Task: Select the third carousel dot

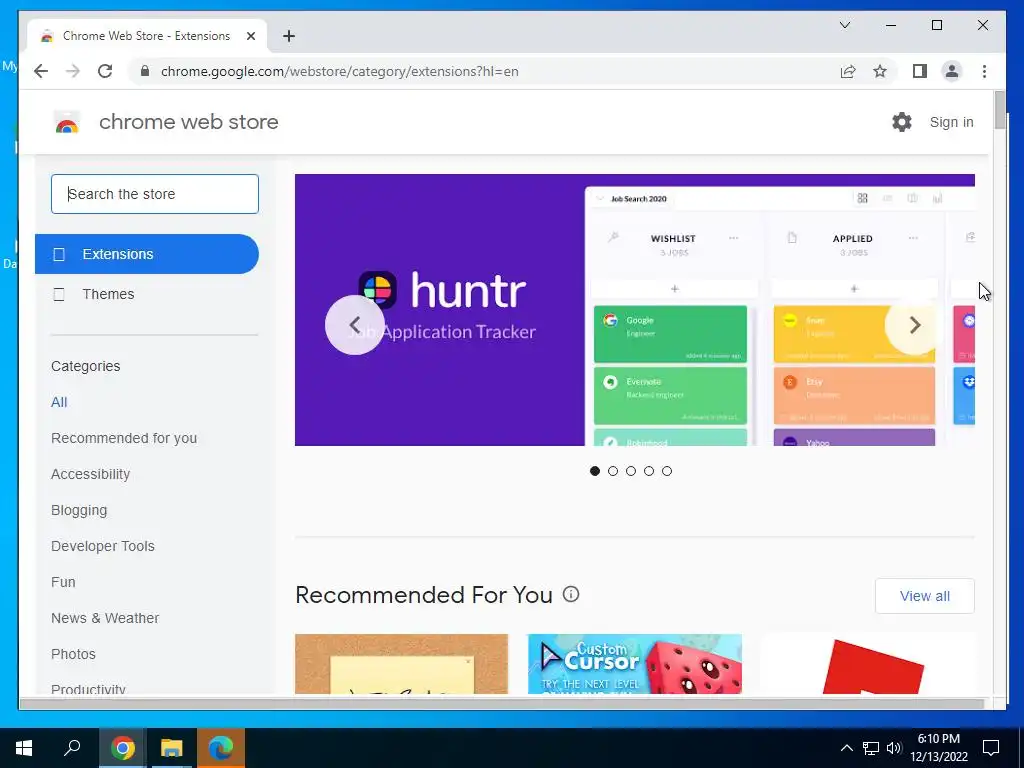Action: pyautogui.click(x=631, y=471)
